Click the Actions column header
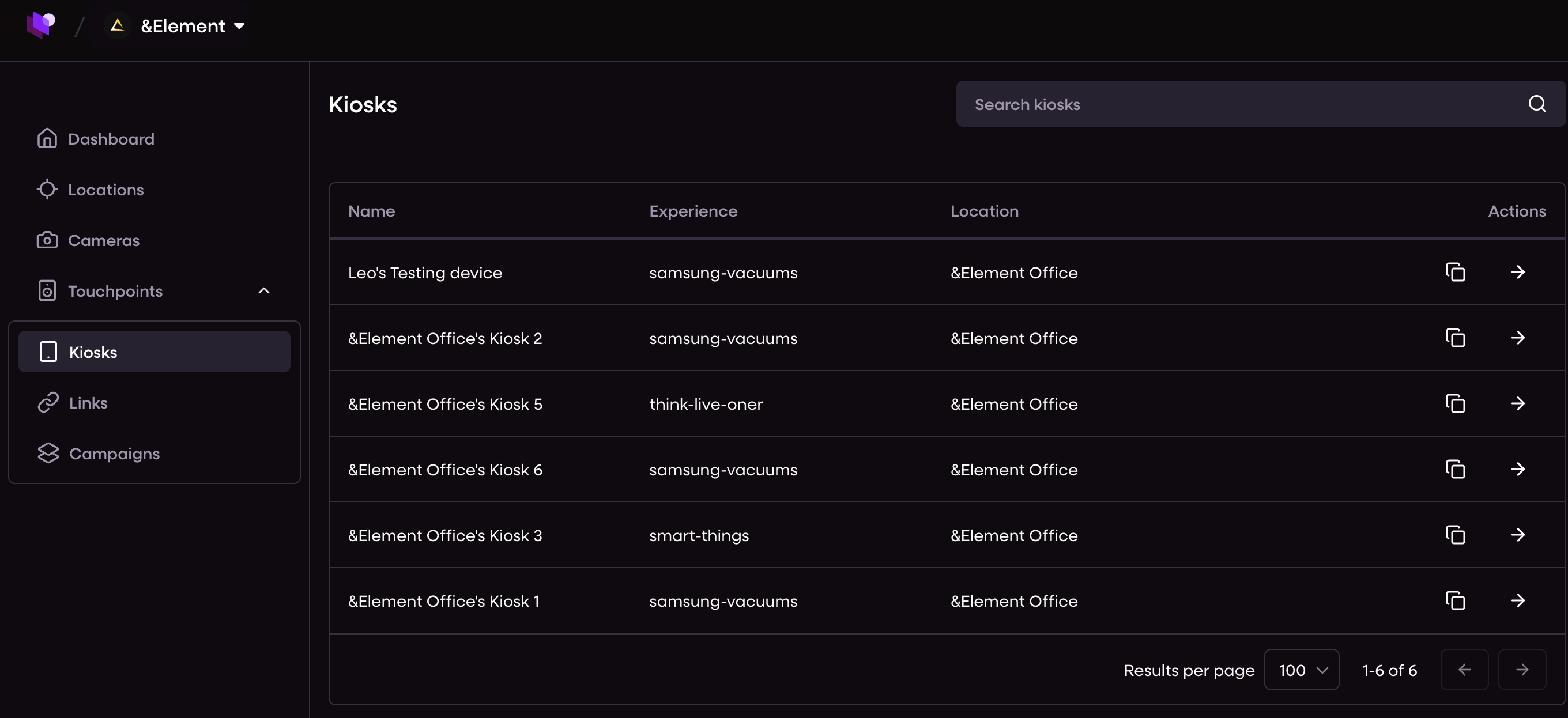The width and height of the screenshot is (1568, 718). [1517, 211]
